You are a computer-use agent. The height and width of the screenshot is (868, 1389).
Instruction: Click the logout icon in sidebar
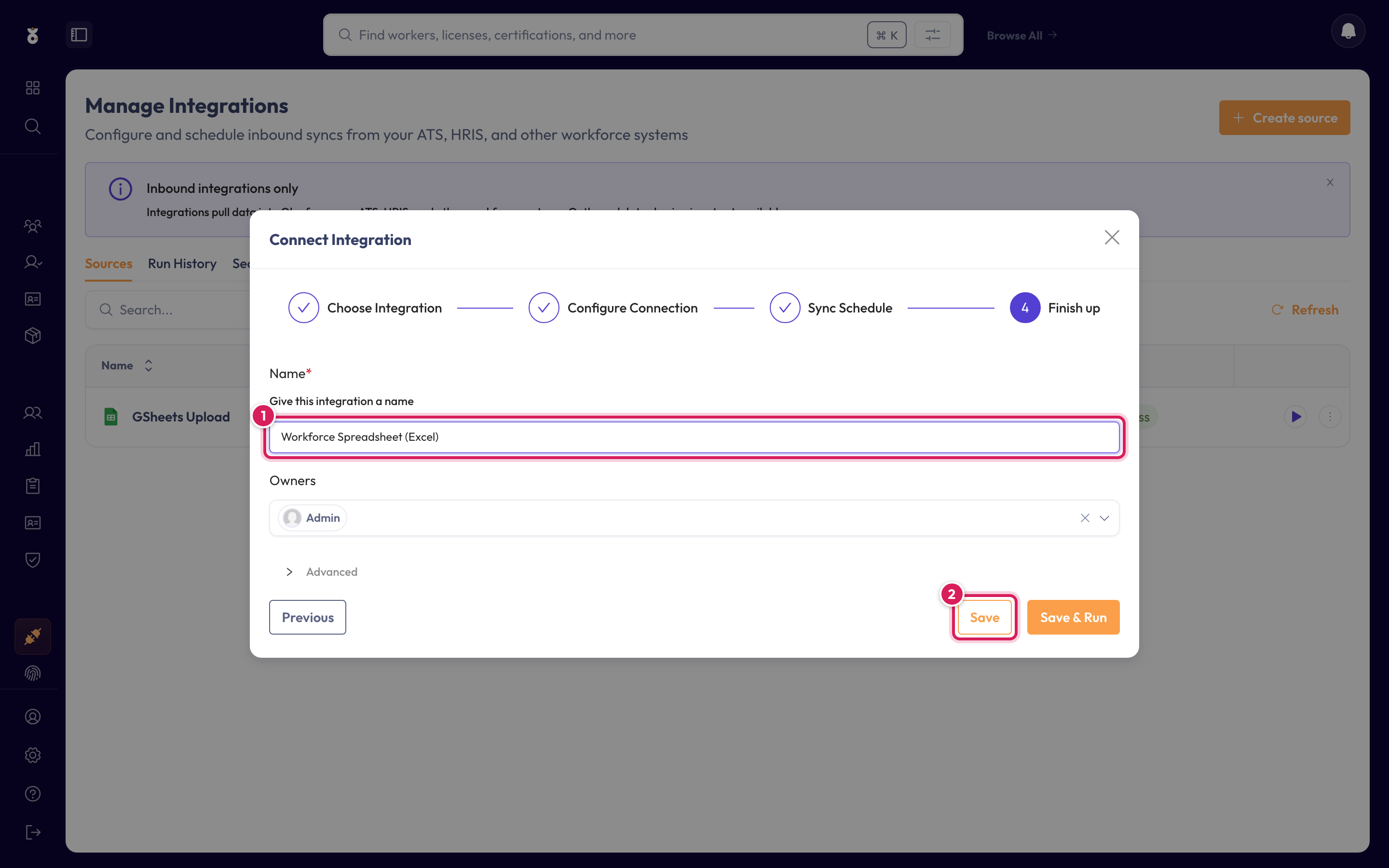coord(33,832)
